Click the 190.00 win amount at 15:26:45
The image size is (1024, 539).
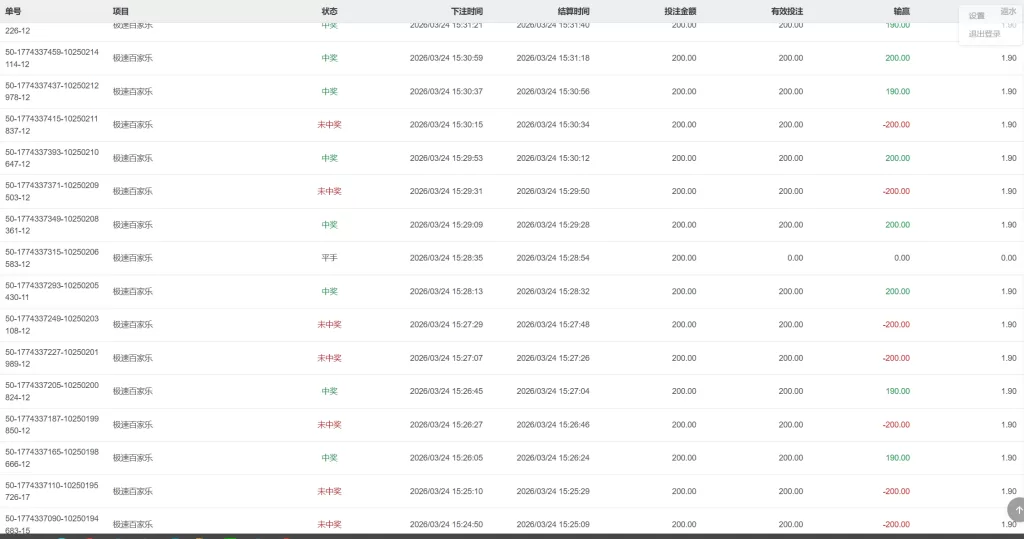click(x=897, y=392)
